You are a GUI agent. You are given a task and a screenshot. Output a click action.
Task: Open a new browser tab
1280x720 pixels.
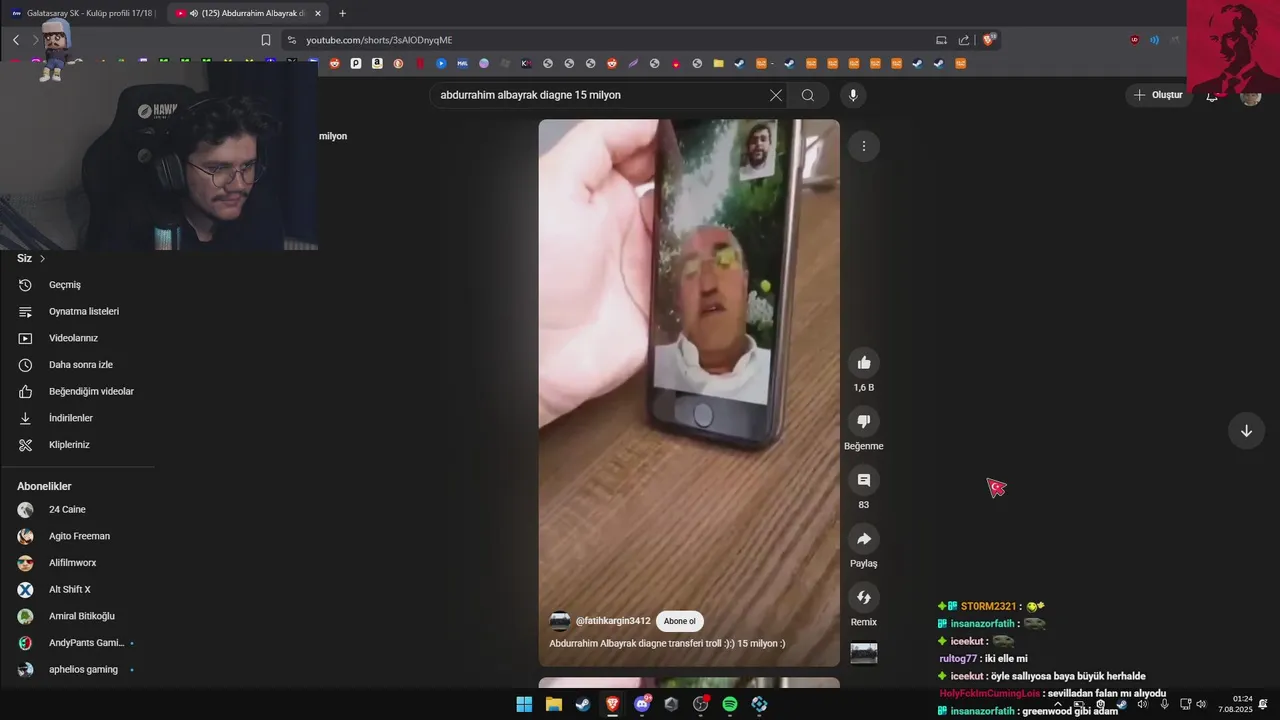pos(342,13)
